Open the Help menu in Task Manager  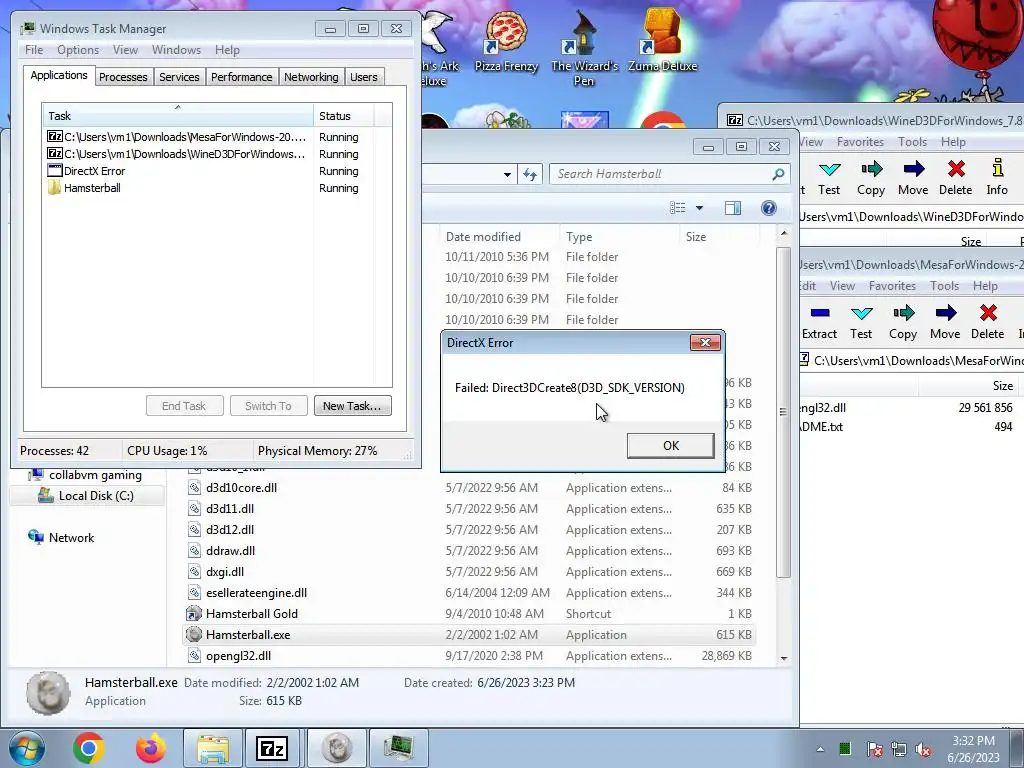click(227, 50)
